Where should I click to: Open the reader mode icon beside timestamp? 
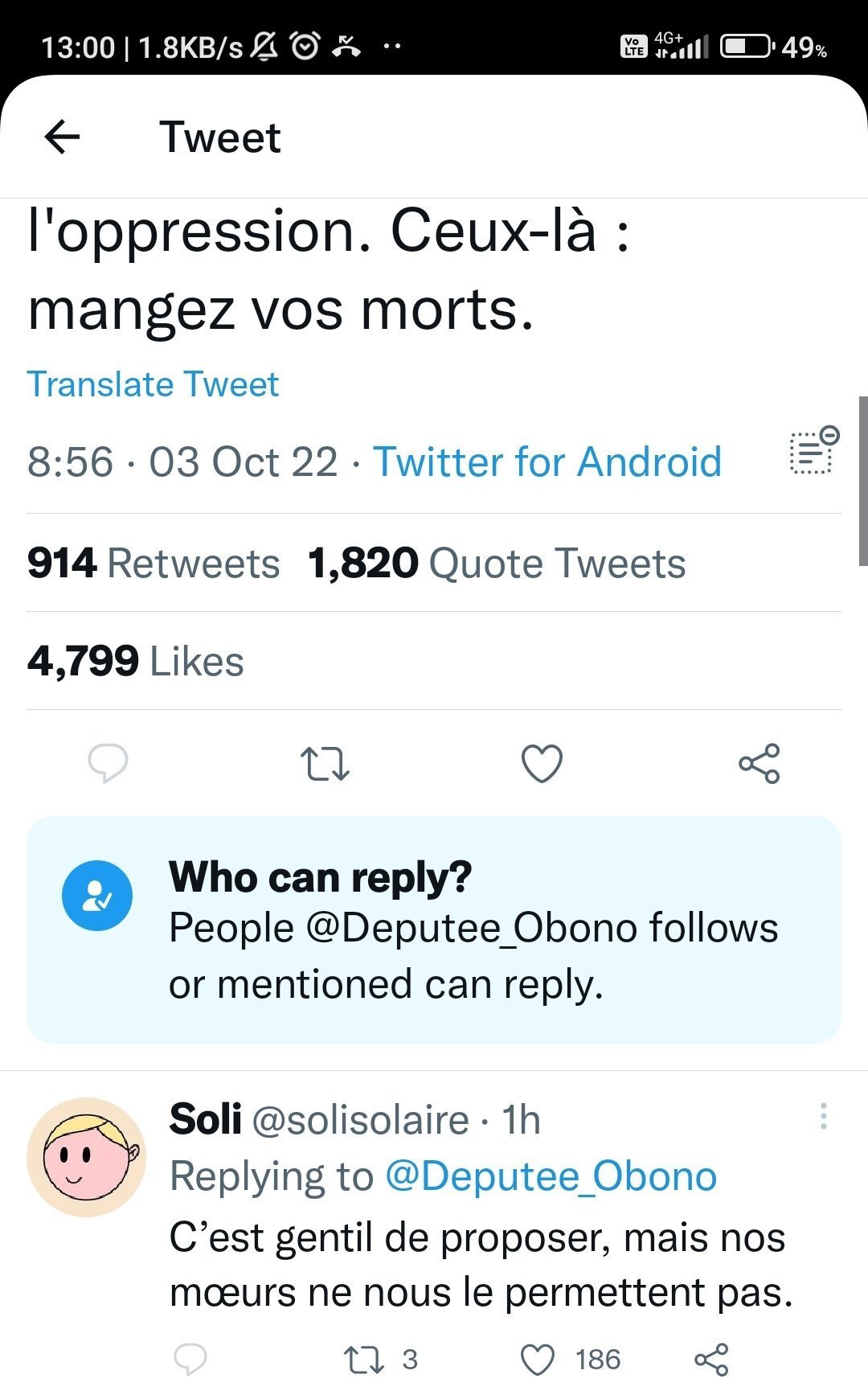[x=813, y=451]
